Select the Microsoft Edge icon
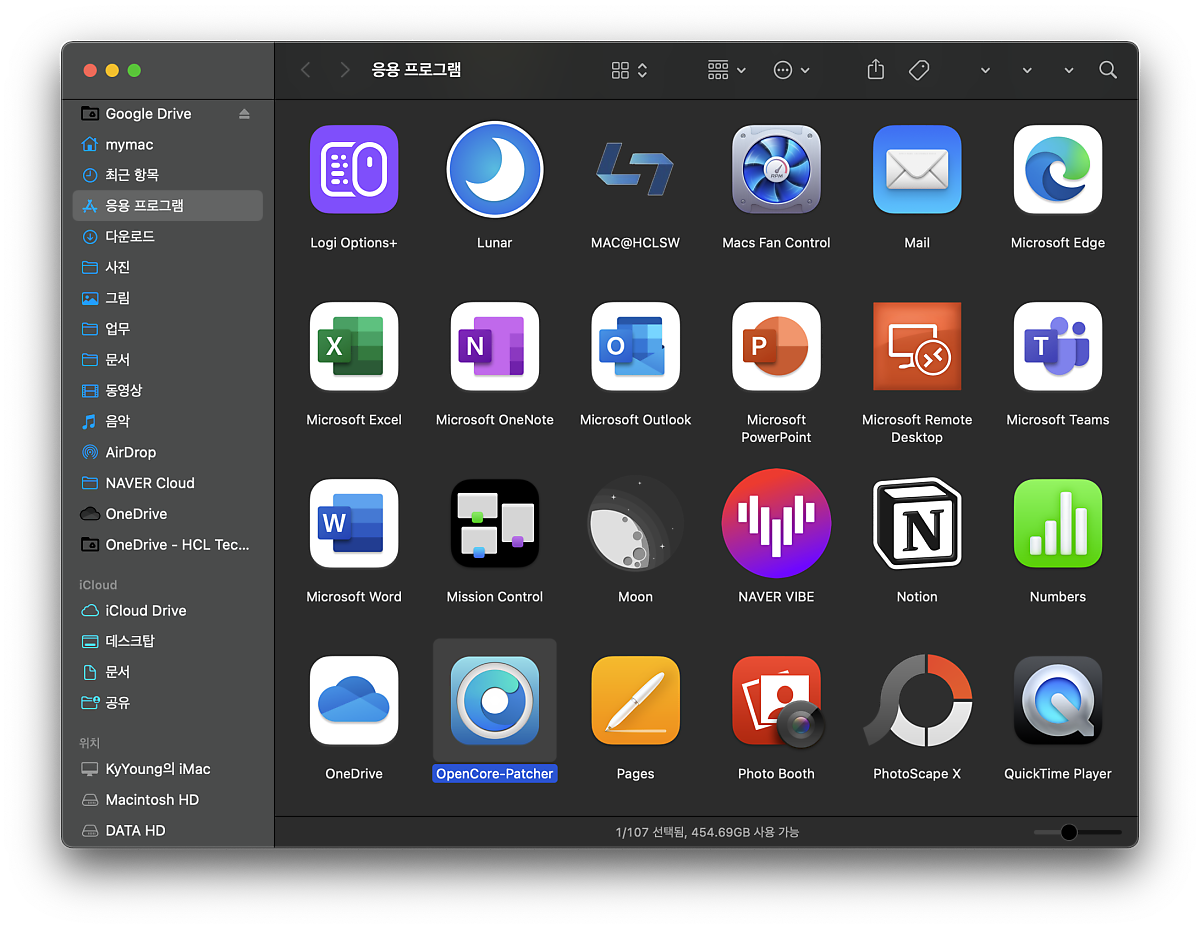 pyautogui.click(x=1058, y=169)
